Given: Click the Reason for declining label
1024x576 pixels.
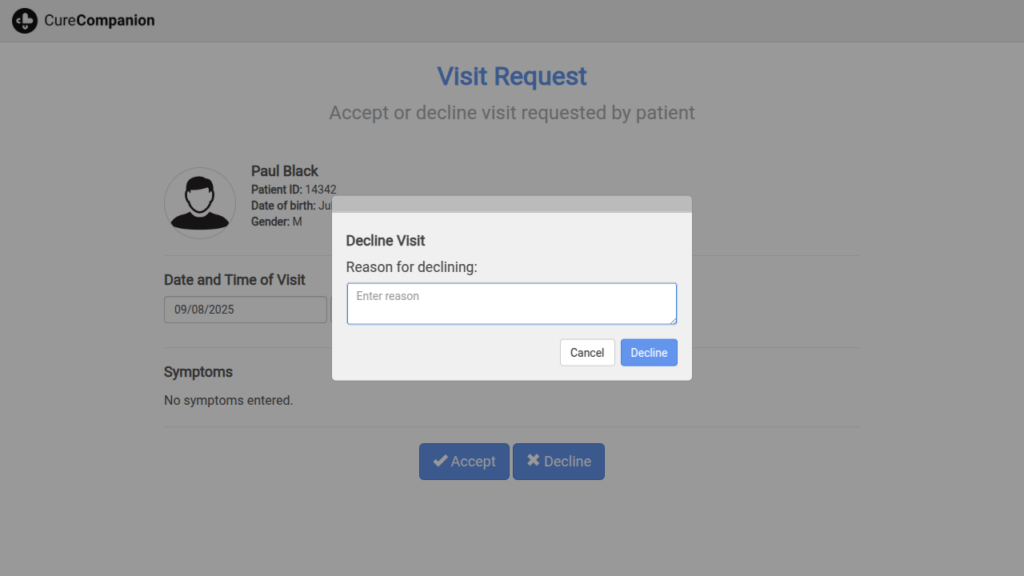Looking at the screenshot, I should click(x=412, y=267).
